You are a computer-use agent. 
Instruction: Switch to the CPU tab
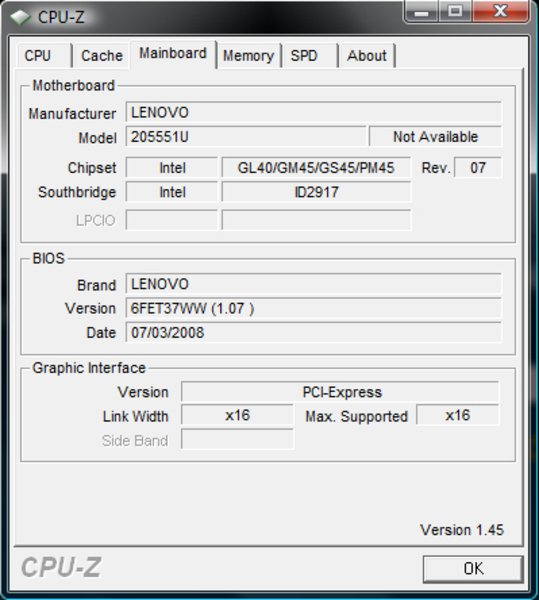pyautogui.click(x=44, y=56)
